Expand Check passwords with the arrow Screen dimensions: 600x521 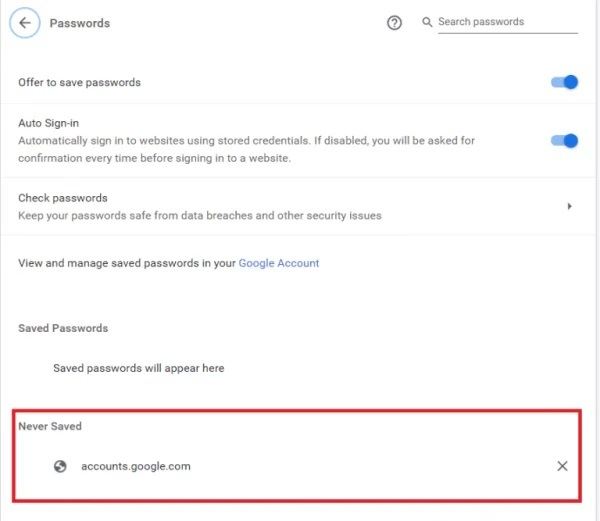[x=569, y=206]
